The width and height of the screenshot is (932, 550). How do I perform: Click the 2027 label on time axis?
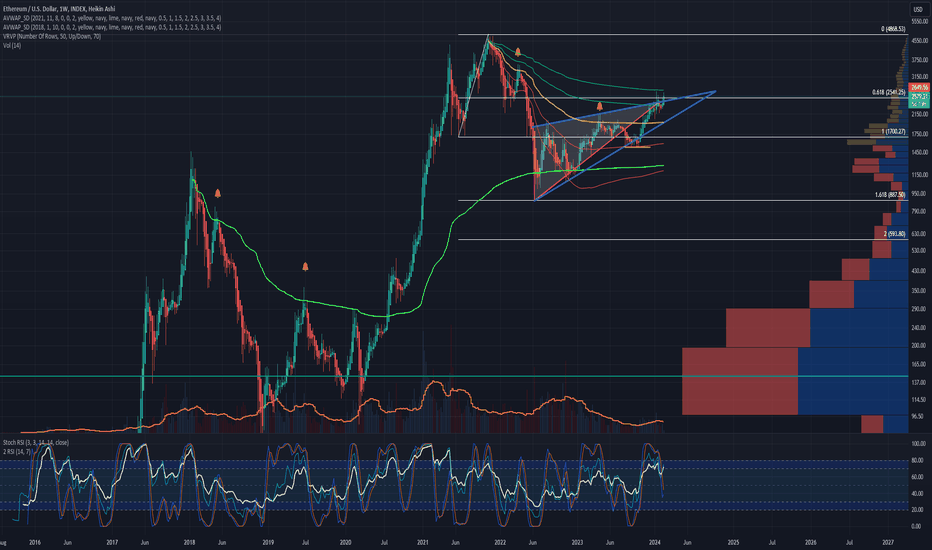[888, 542]
